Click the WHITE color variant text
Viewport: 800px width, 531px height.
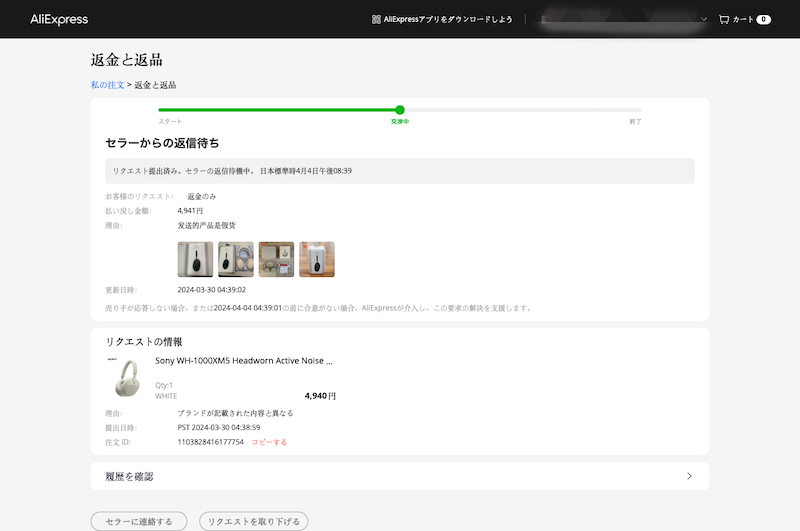tap(166, 396)
